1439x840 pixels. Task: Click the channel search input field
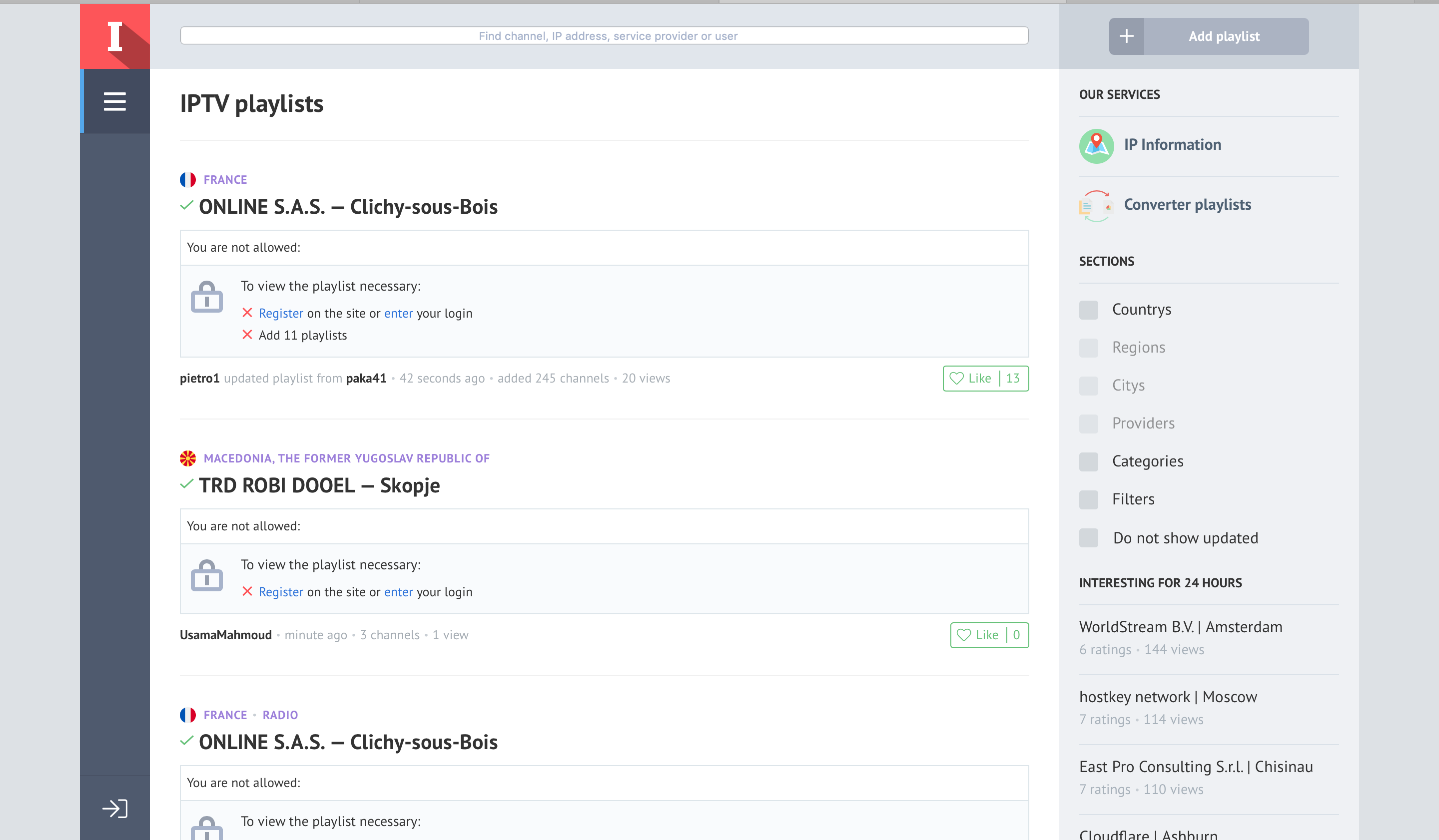604,36
